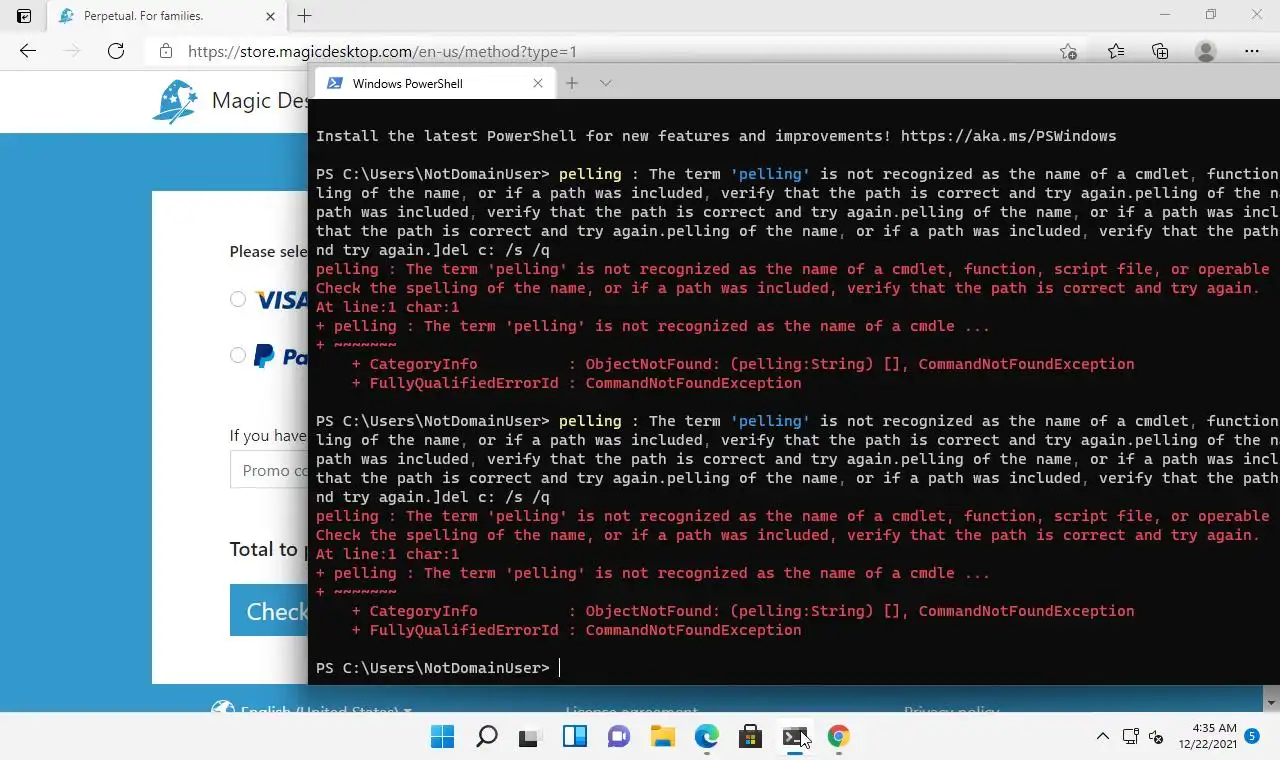This screenshot has height=760, width=1280.
Task: Open the Edge tab actions menu icon
Action: click(x=24, y=16)
